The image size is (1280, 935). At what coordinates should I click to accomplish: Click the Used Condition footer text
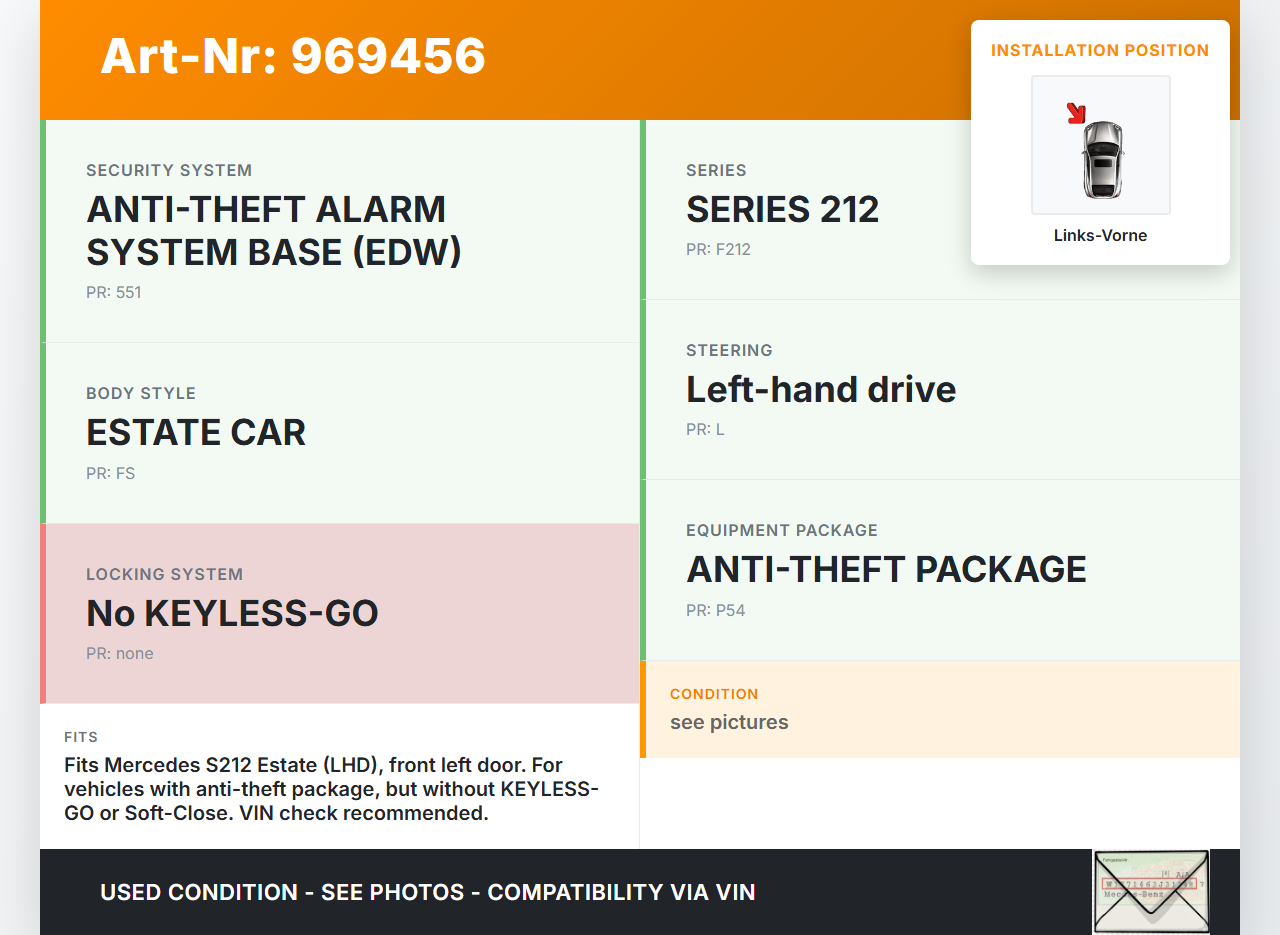click(428, 892)
